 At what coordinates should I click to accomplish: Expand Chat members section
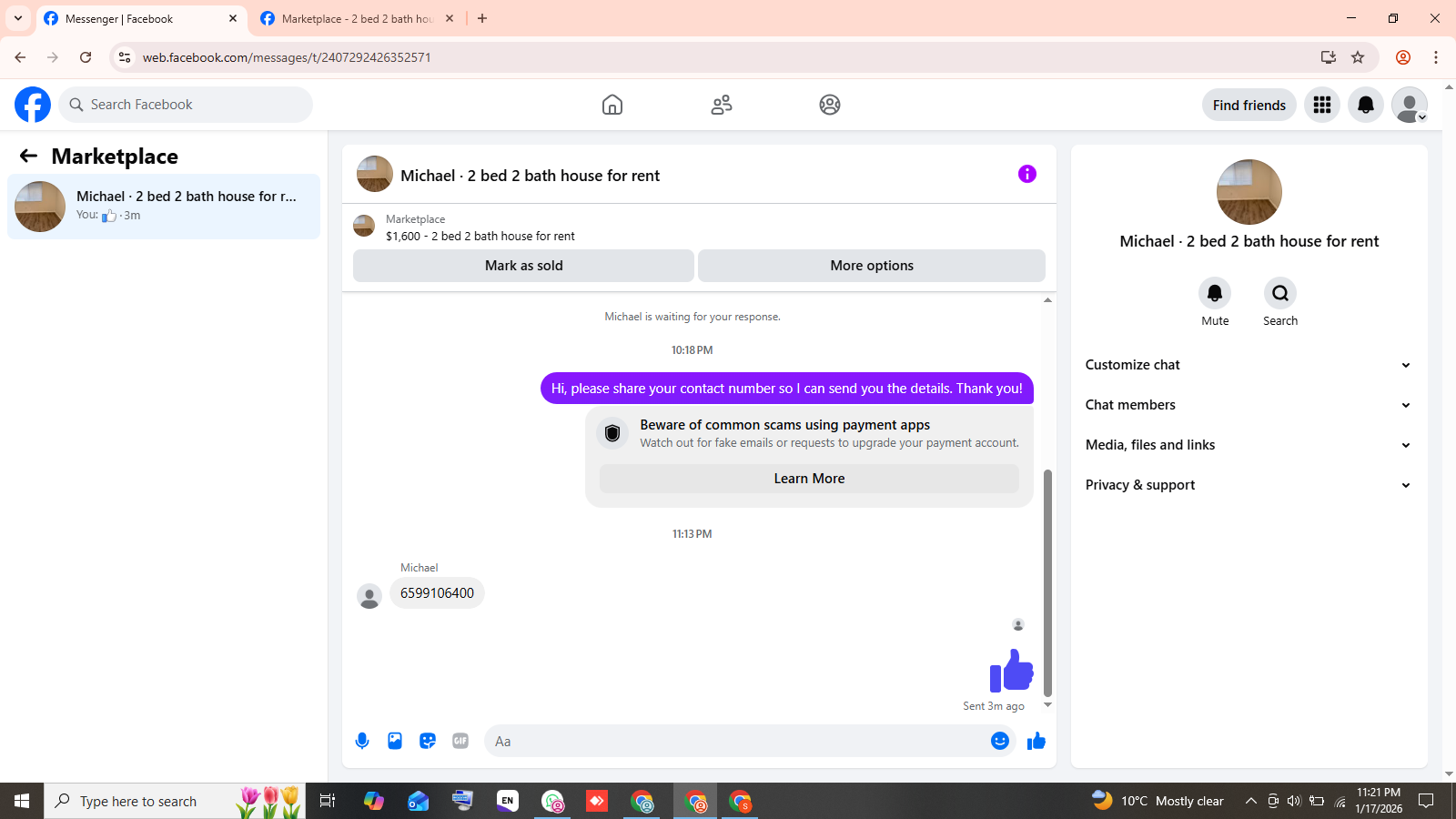click(x=1249, y=405)
